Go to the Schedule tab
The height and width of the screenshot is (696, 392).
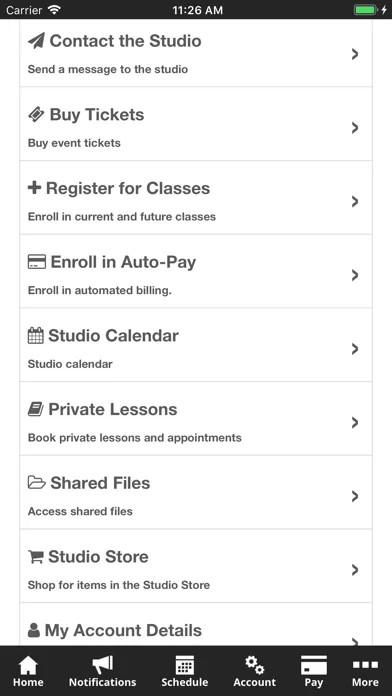pos(185,671)
